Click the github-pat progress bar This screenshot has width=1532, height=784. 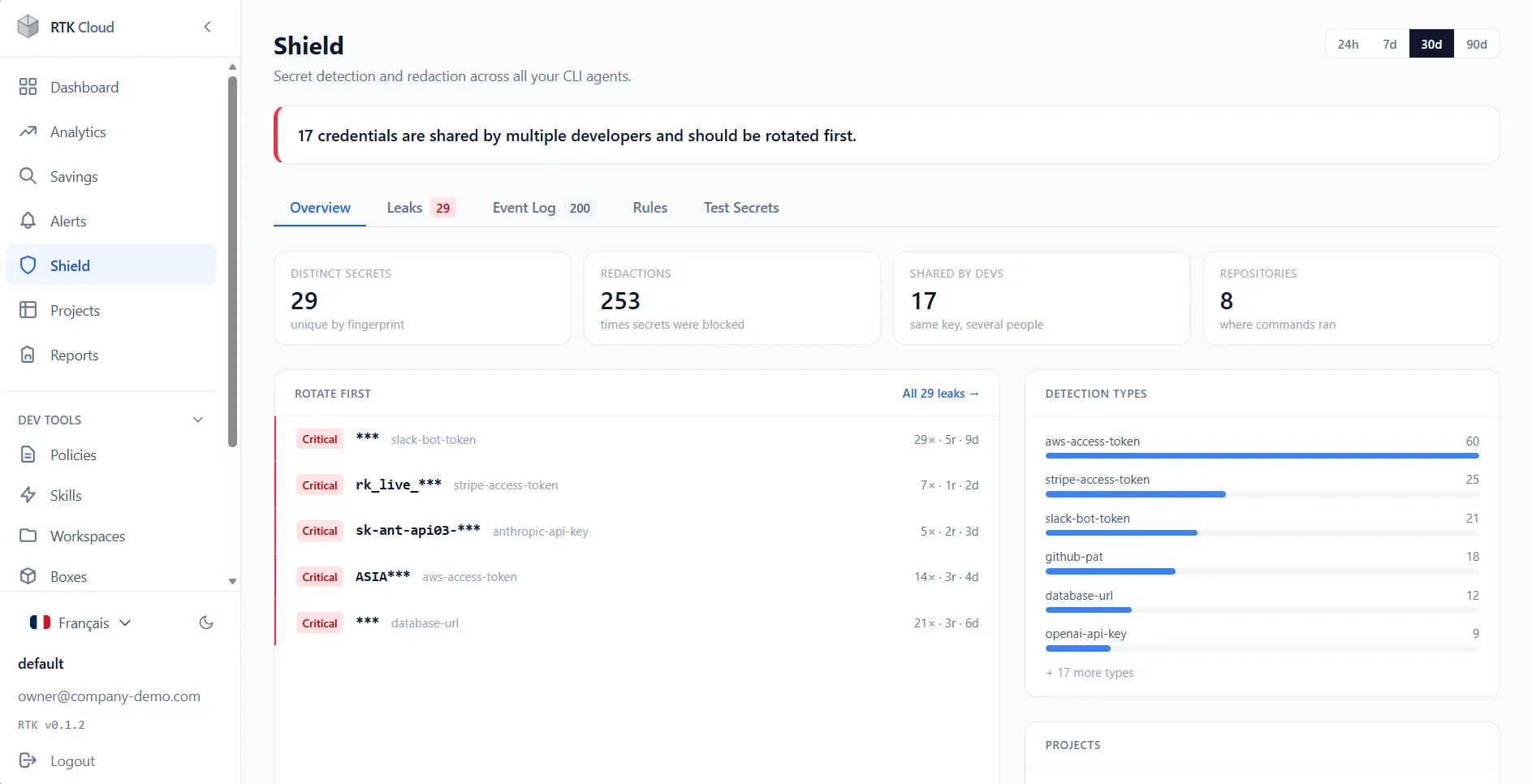[1262, 571]
